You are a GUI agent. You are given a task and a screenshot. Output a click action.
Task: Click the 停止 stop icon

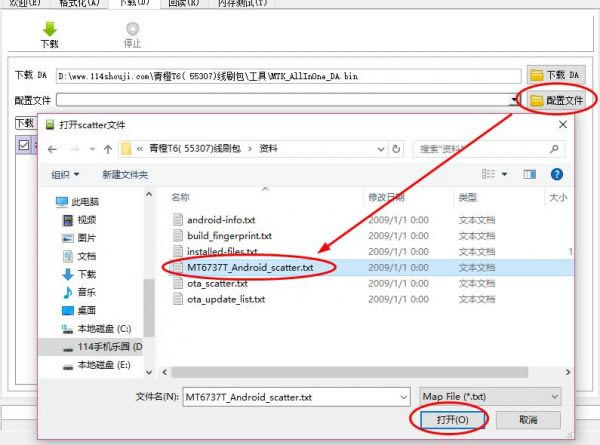point(132,30)
